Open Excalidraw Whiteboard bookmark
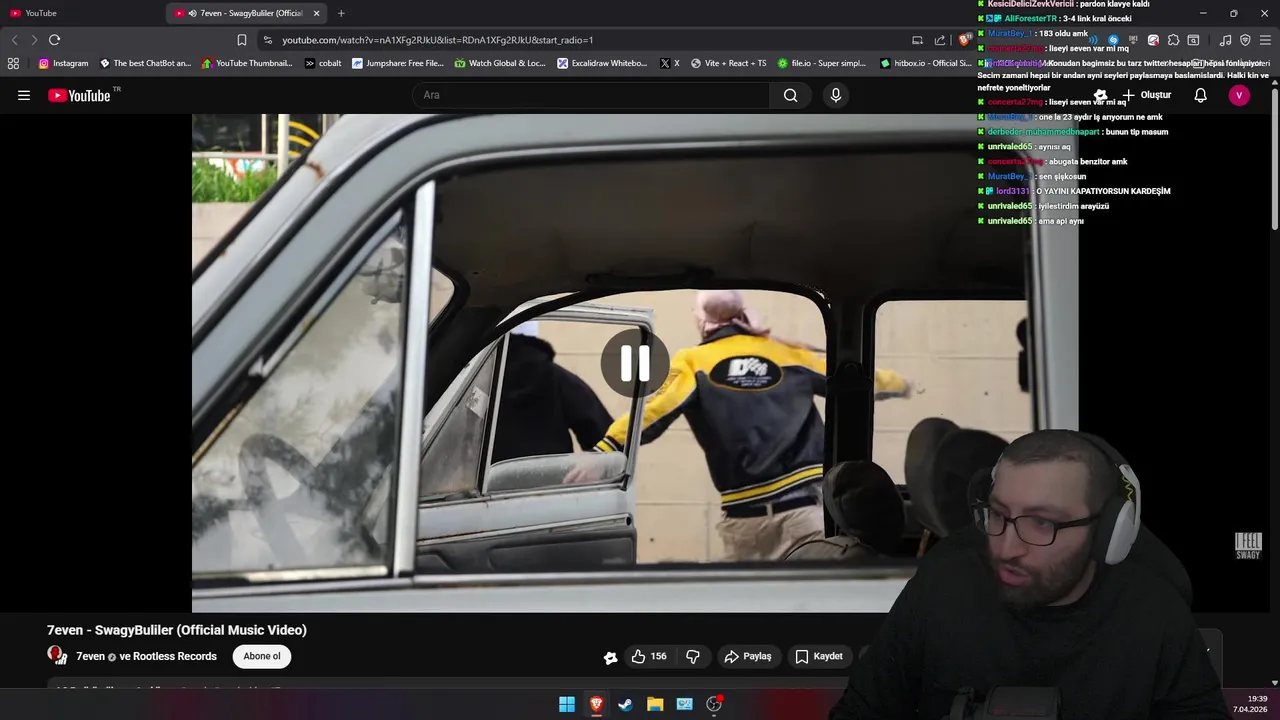The height and width of the screenshot is (720, 1280). coord(603,63)
